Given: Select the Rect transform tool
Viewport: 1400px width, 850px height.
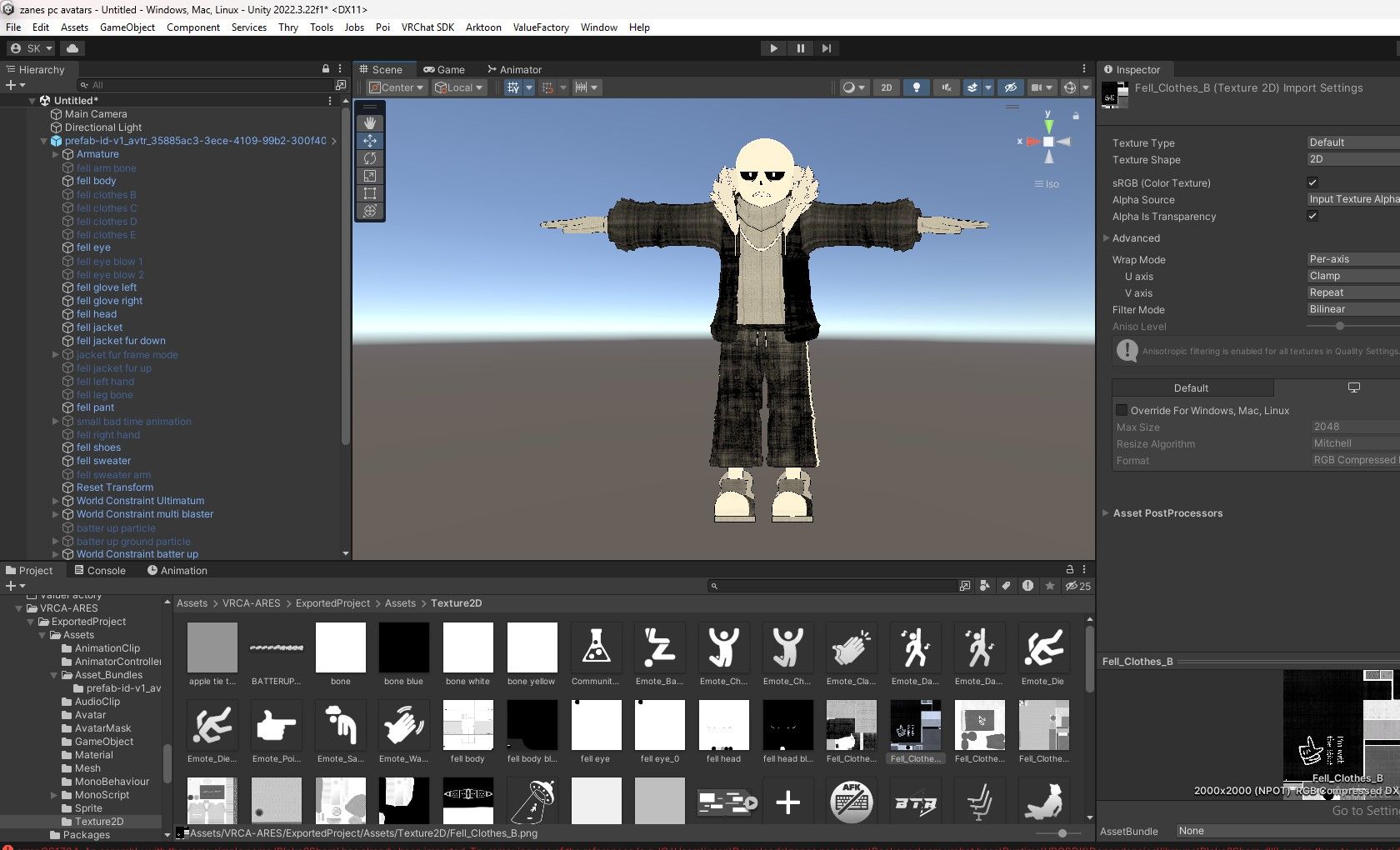Looking at the screenshot, I should pos(370,193).
